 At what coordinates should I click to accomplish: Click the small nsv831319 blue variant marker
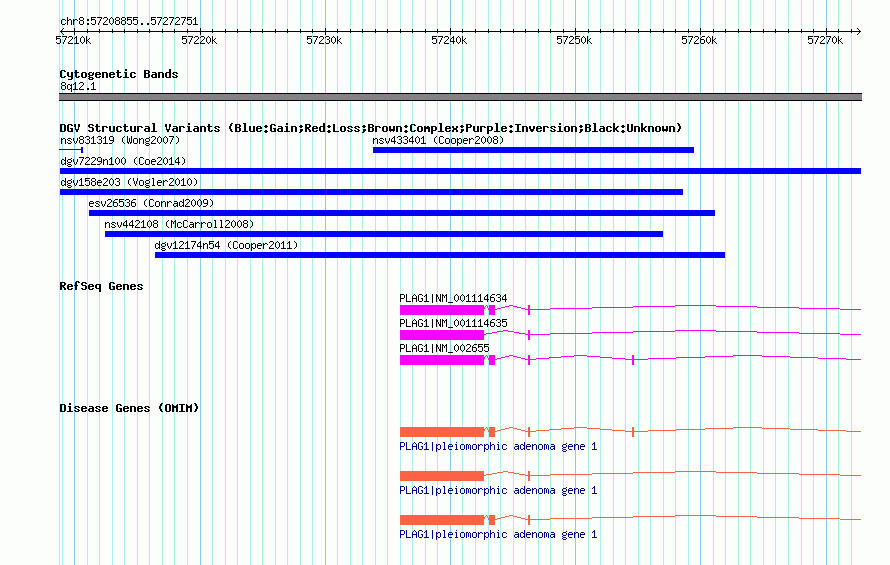point(71,150)
